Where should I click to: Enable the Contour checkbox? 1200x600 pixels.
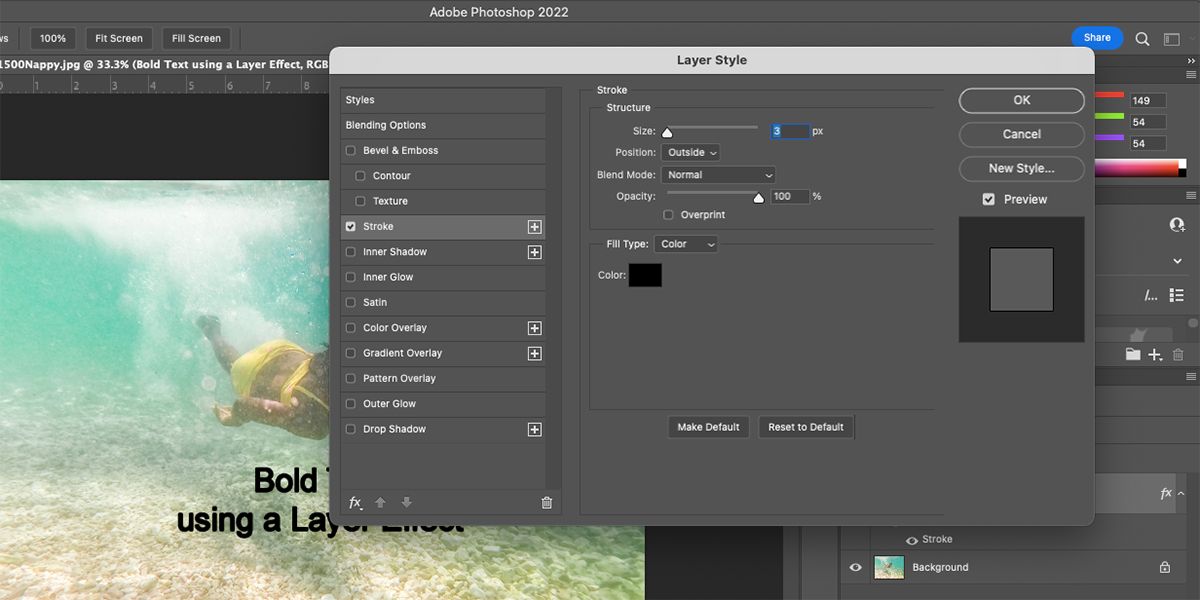pyautogui.click(x=360, y=176)
